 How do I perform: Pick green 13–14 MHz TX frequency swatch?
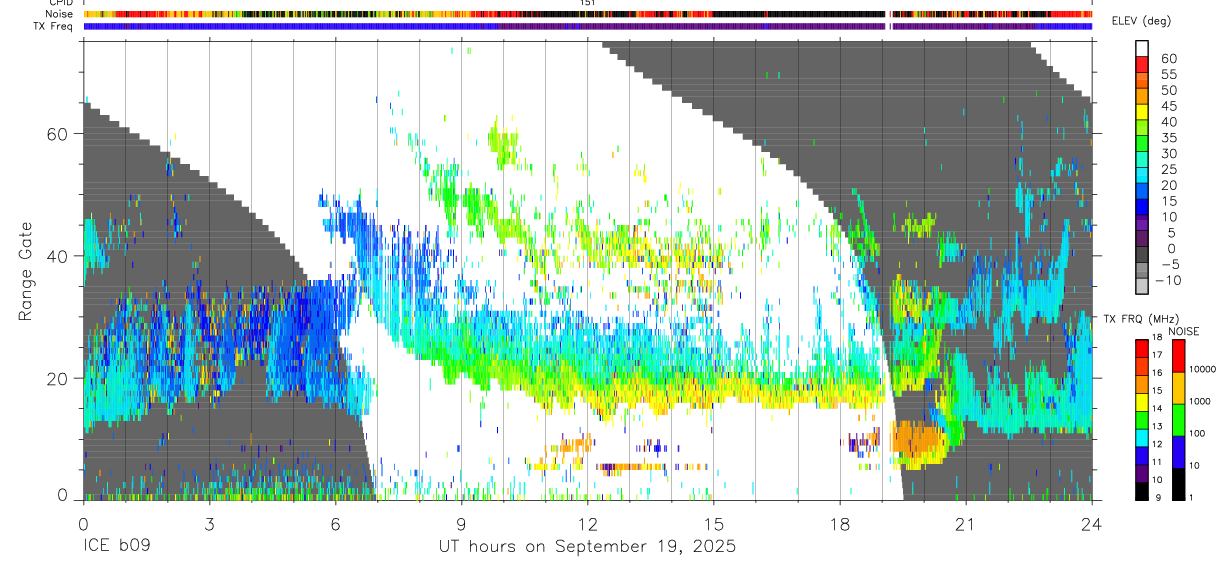pos(1141,419)
